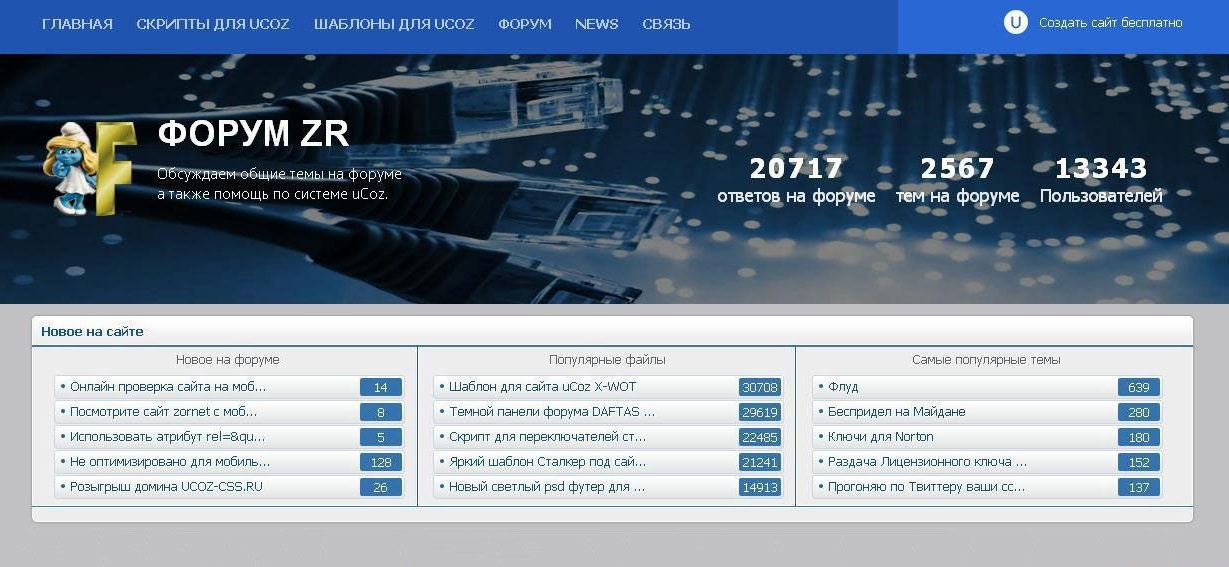Click the 'Самые популярные темы' column title
1229x567 pixels.
[x=986, y=360]
